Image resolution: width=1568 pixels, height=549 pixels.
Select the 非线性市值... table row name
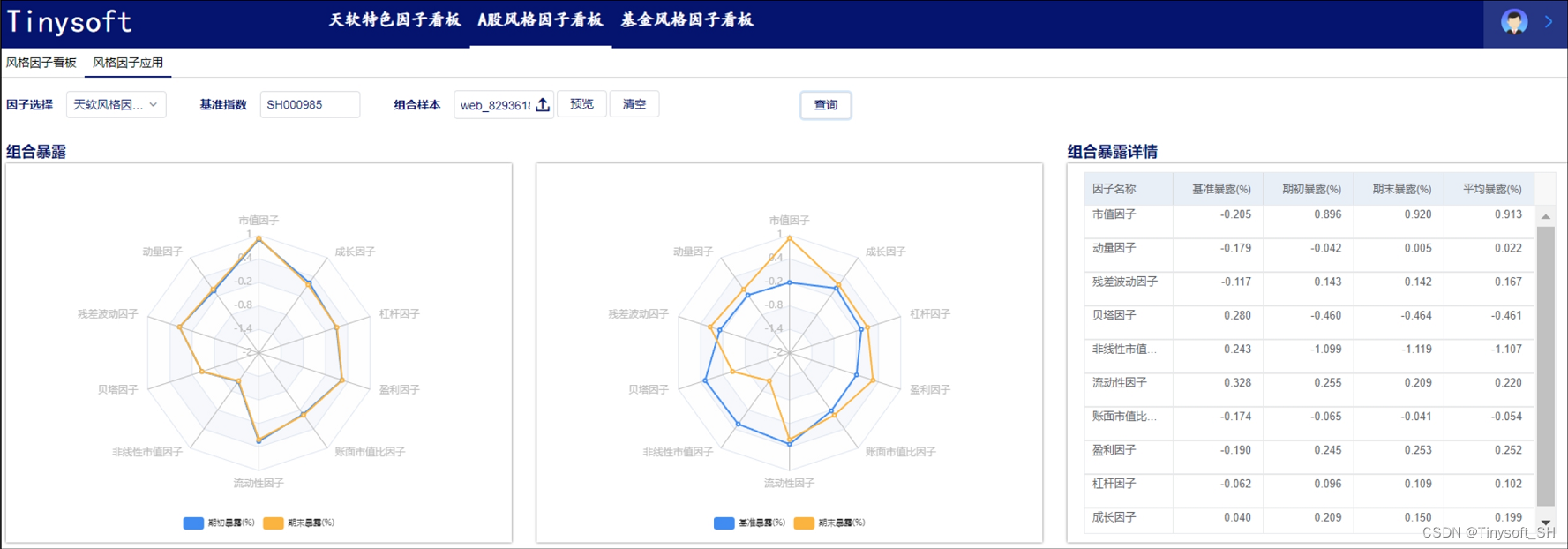[1124, 349]
